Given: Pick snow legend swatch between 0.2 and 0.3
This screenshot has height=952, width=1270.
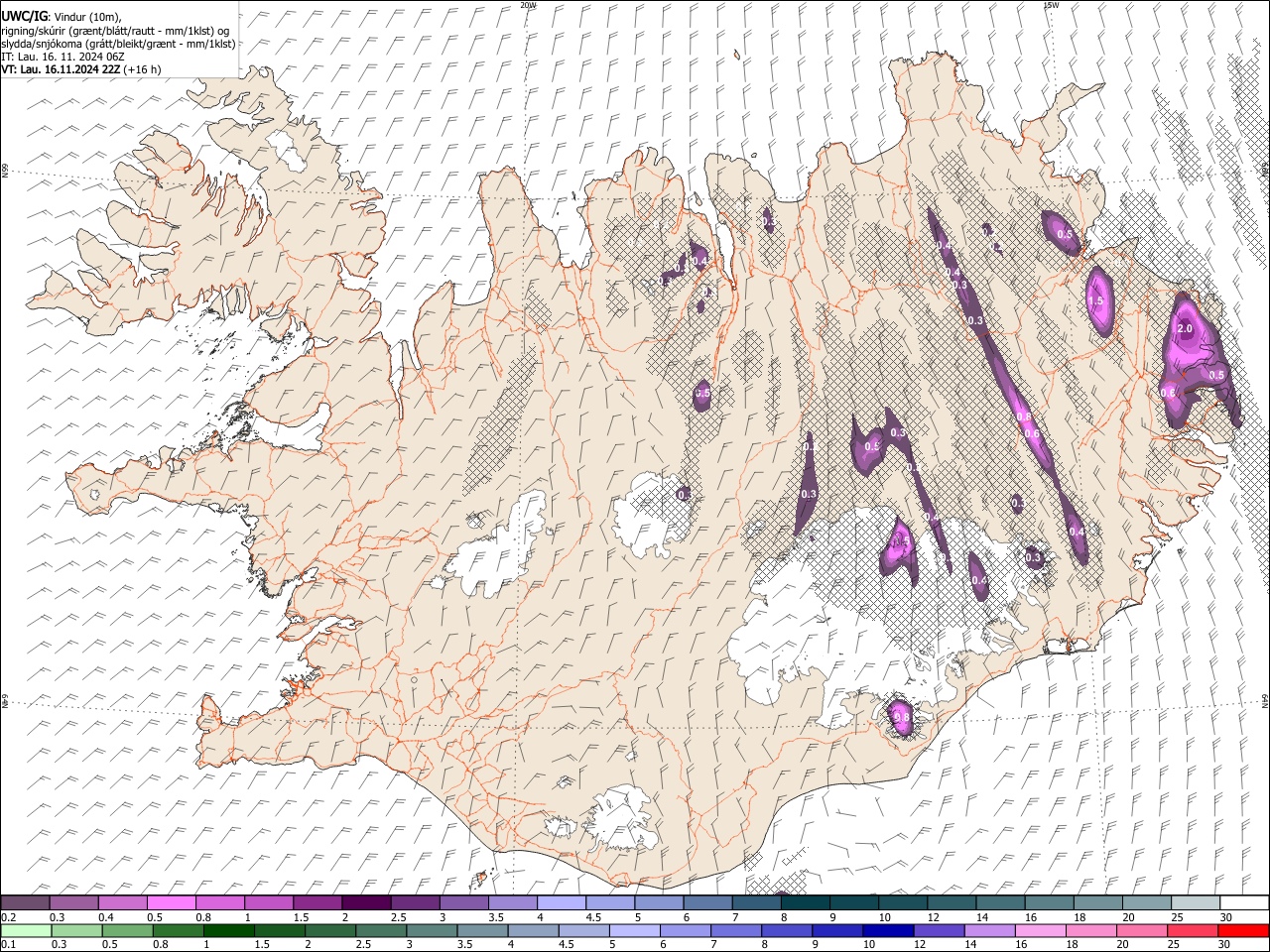Looking at the screenshot, I should 25,903.
